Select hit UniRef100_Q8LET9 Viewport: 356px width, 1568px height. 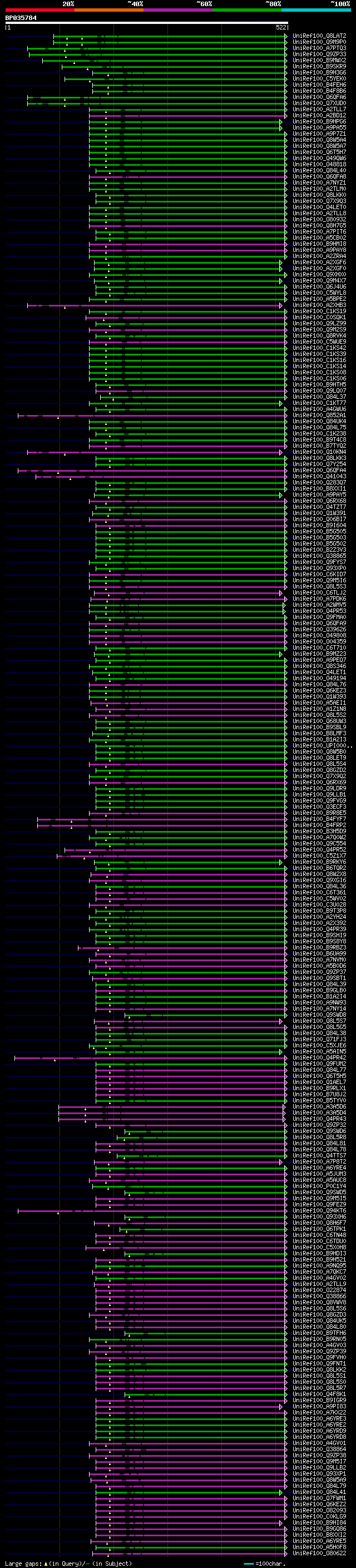[x=319, y=757]
